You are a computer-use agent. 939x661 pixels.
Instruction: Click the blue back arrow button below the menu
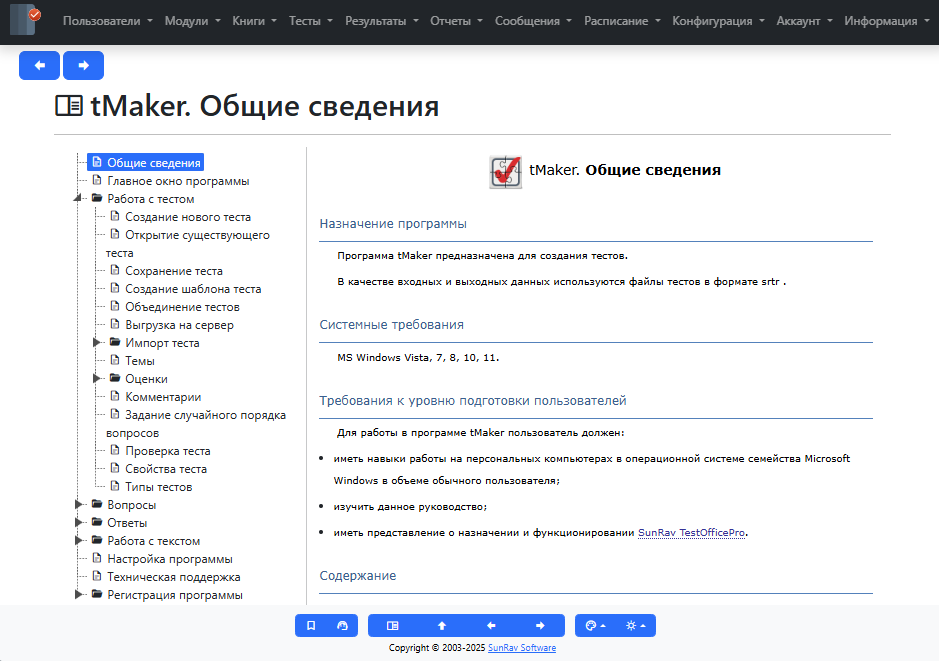[39, 65]
